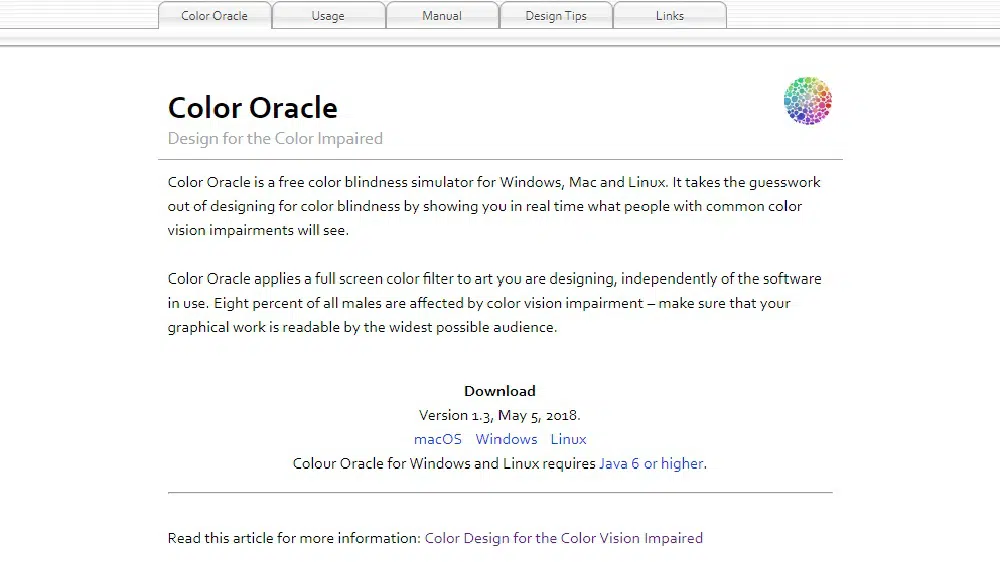Click the bold Download heading
This screenshot has width=1000, height=562.
click(x=500, y=391)
